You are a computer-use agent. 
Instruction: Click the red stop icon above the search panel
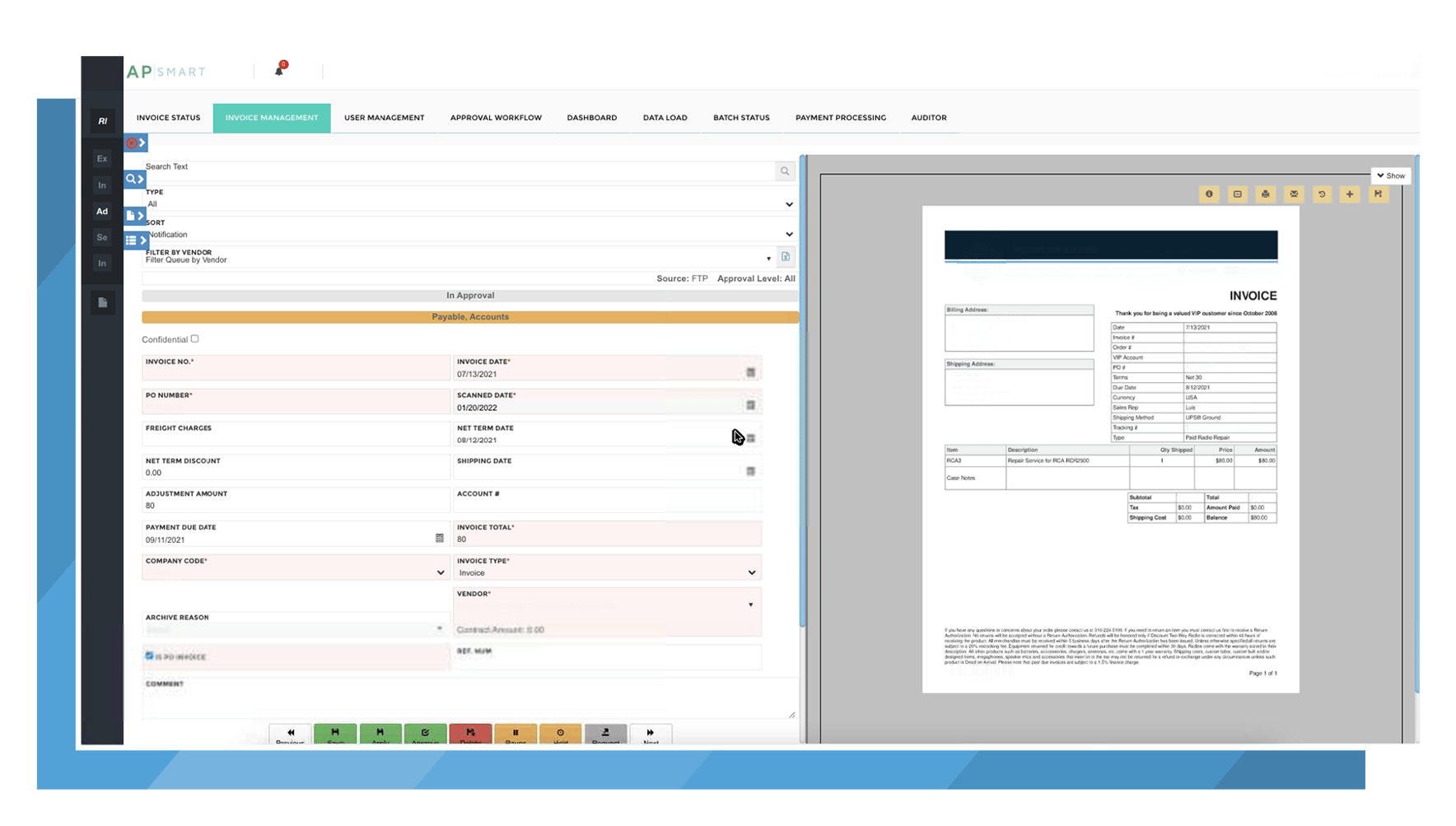pos(132,142)
